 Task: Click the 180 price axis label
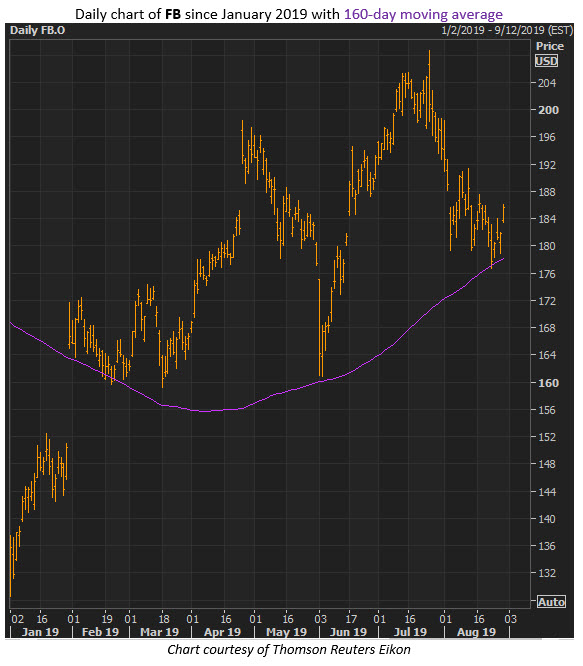point(546,246)
